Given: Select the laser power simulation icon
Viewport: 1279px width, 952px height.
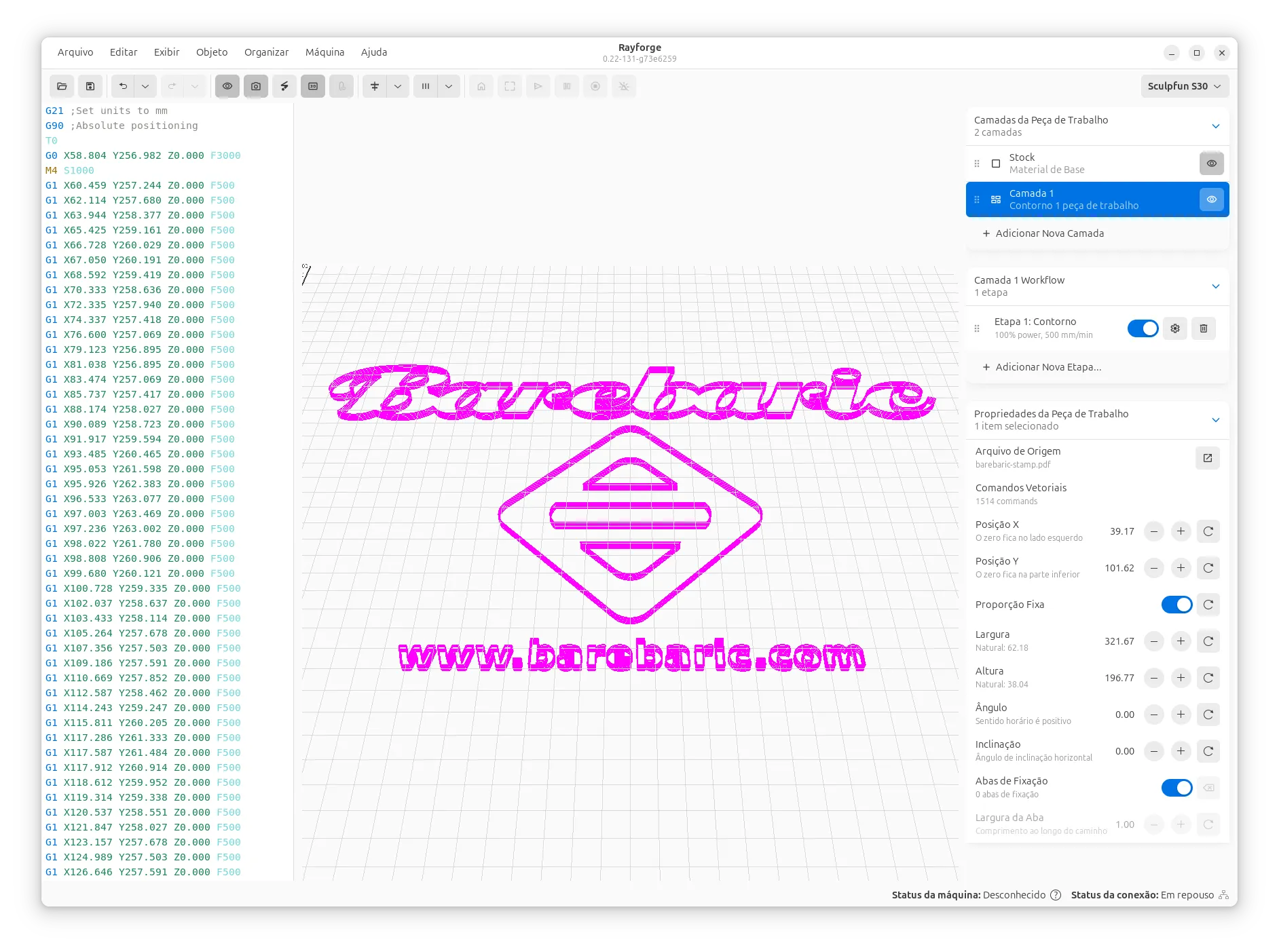Looking at the screenshot, I should pyautogui.click(x=284, y=86).
